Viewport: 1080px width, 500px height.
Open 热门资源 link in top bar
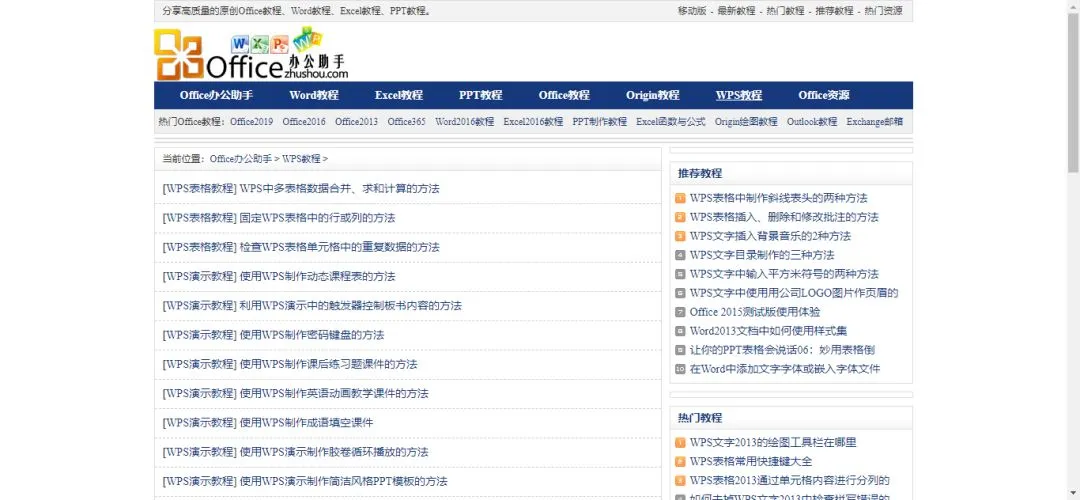click(883, 11)
